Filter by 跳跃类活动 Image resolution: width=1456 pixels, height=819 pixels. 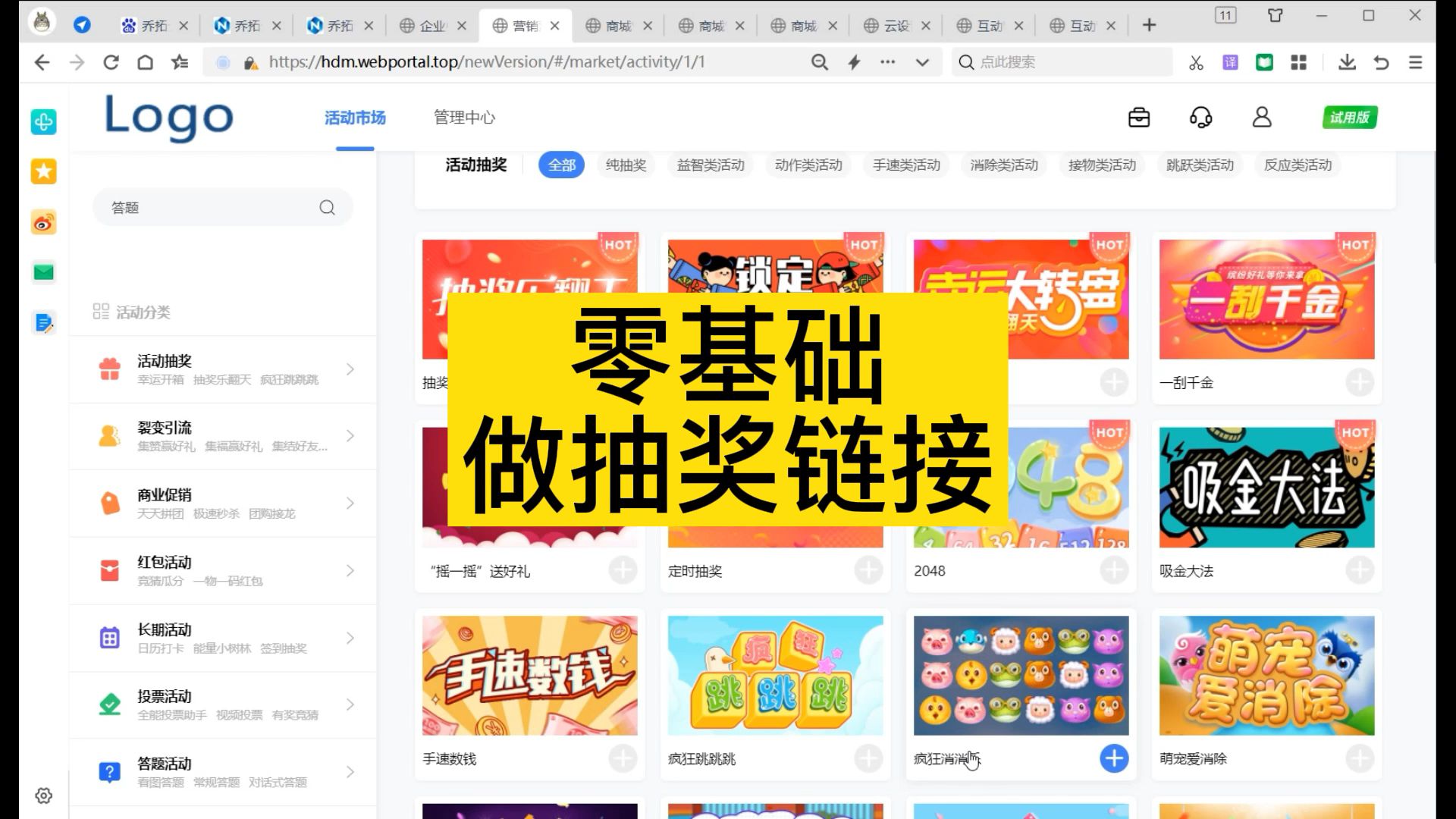point(1200,165)
